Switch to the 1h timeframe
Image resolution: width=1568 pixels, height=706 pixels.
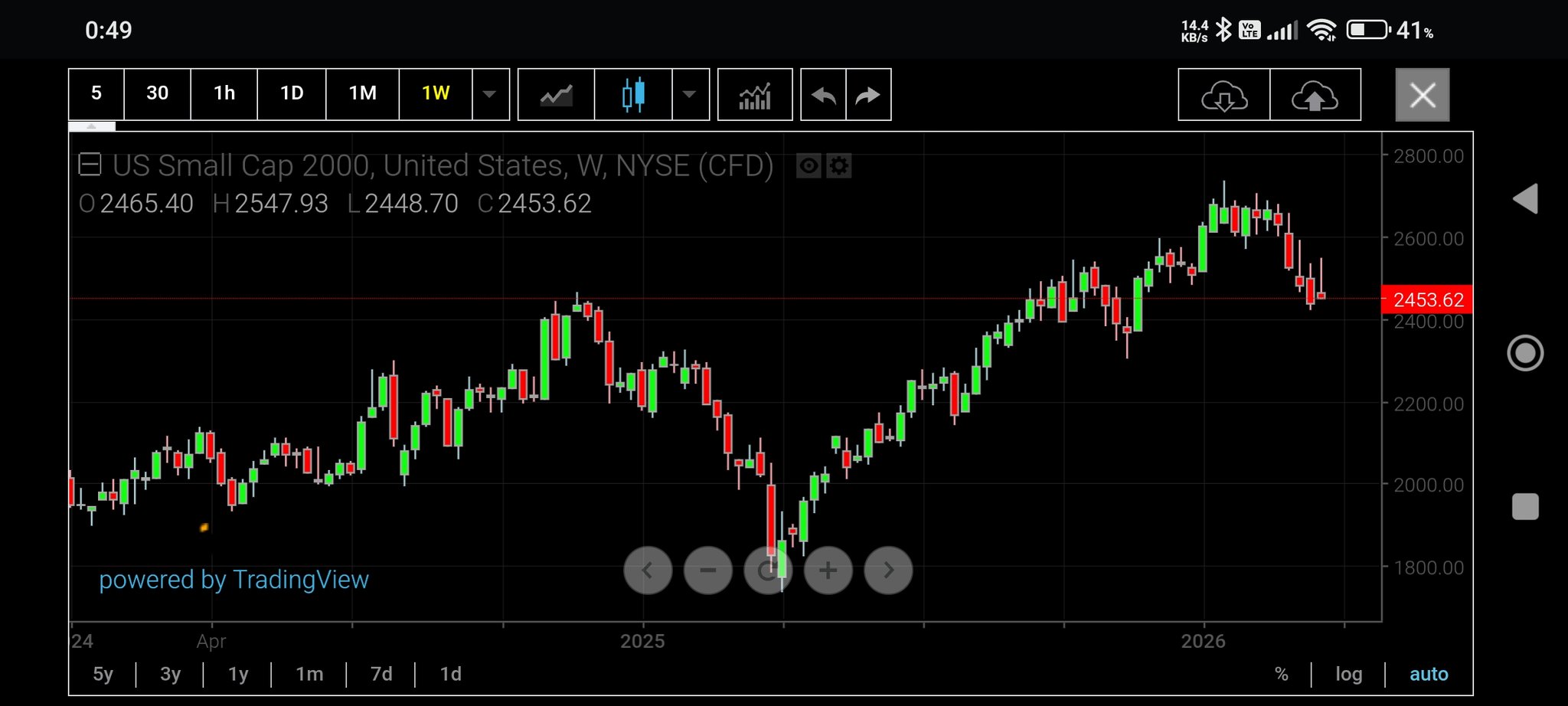click(x=224, y=94)
